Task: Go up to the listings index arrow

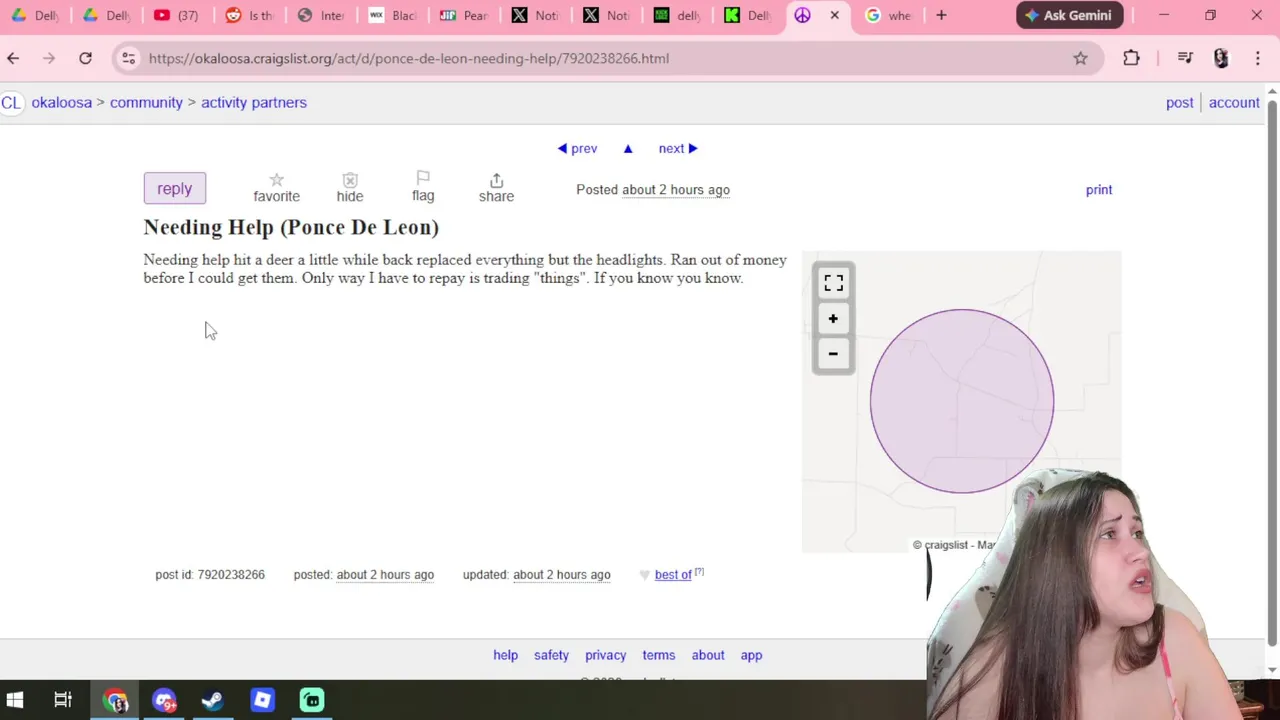Action: [x=628, y=149]
